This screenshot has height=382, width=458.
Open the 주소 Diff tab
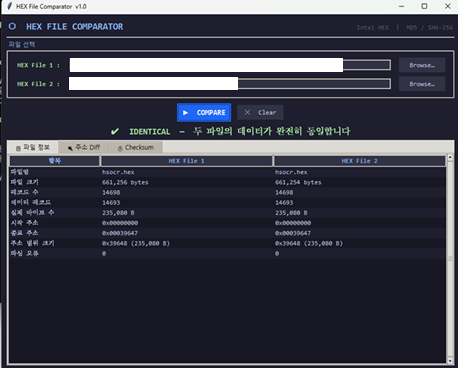click(84, 147)
